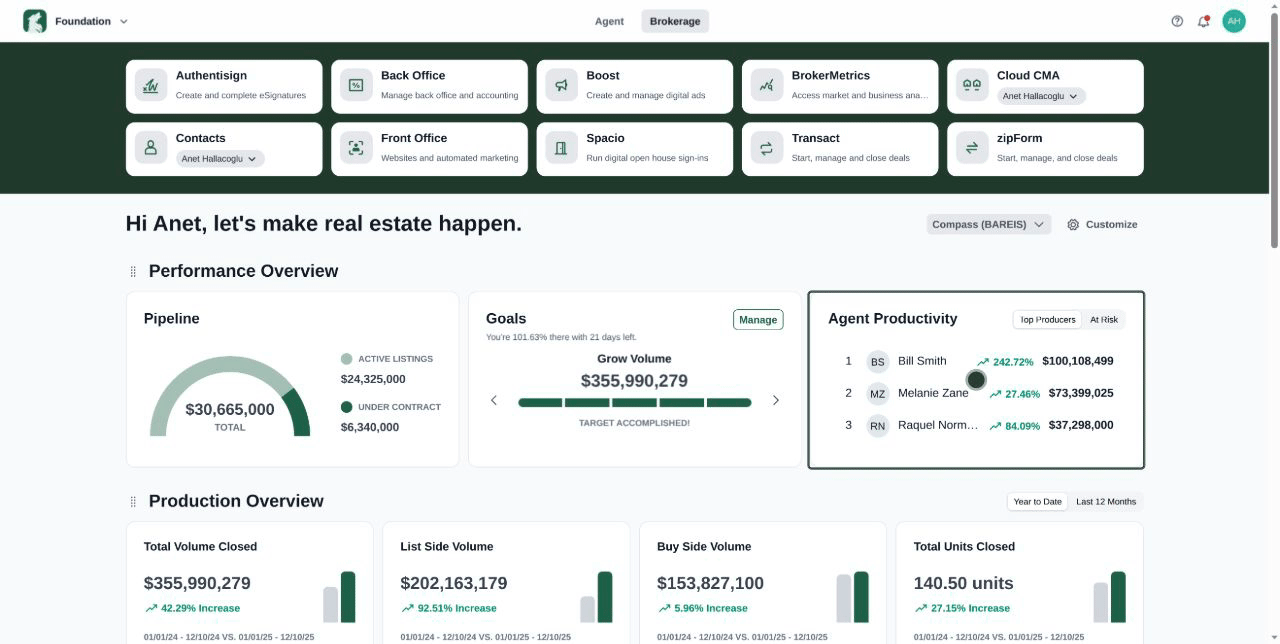Click the Under Contract legend dot
Image resolution: width=1280 pixels, height=644 pixels.
coord(347,407)
